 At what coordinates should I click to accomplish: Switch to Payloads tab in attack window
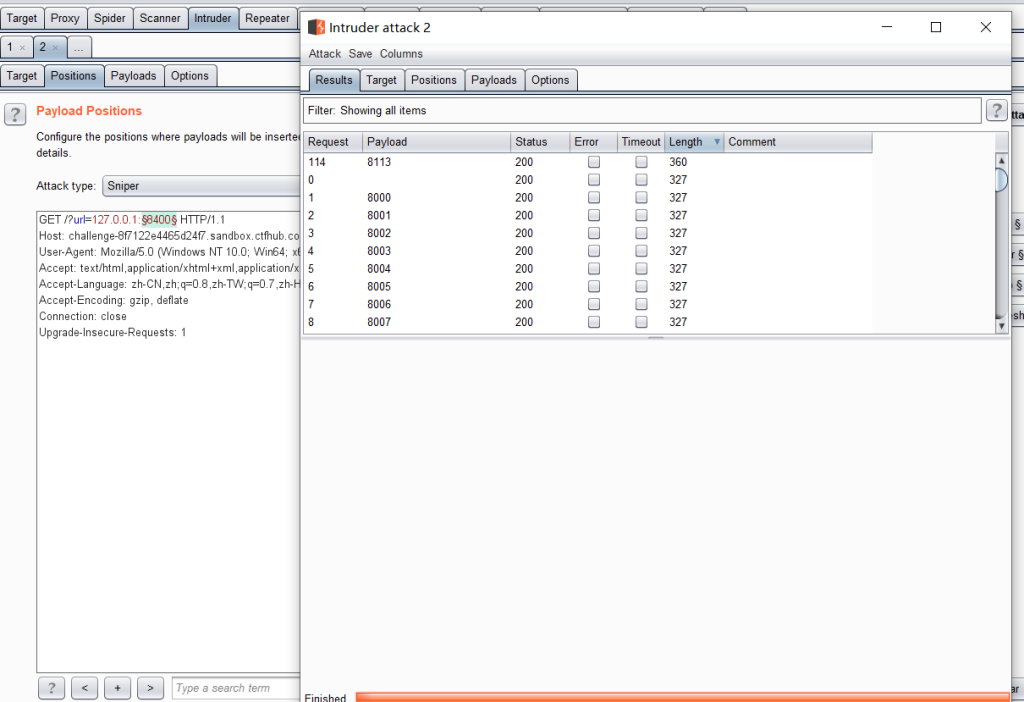(x=494, y=80)
